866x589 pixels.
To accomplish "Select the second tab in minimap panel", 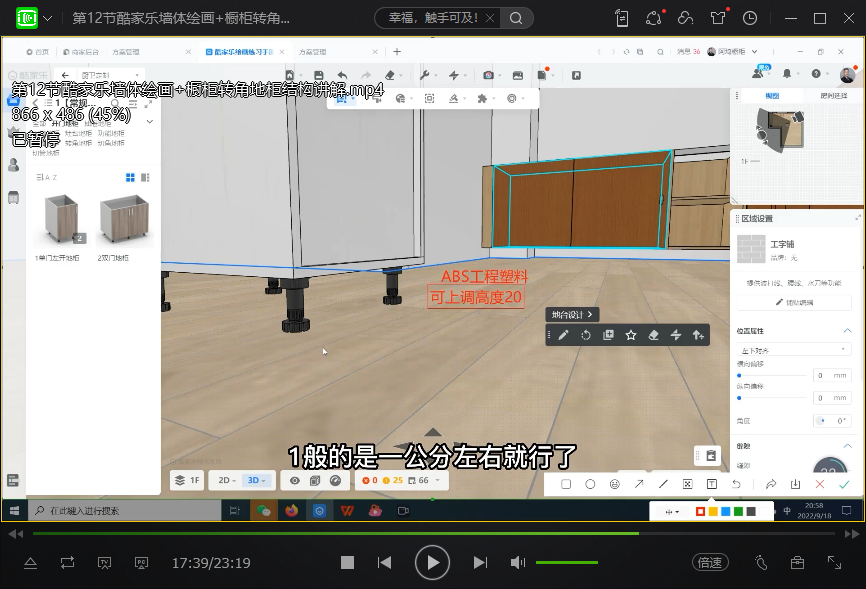I will [833, 96].
